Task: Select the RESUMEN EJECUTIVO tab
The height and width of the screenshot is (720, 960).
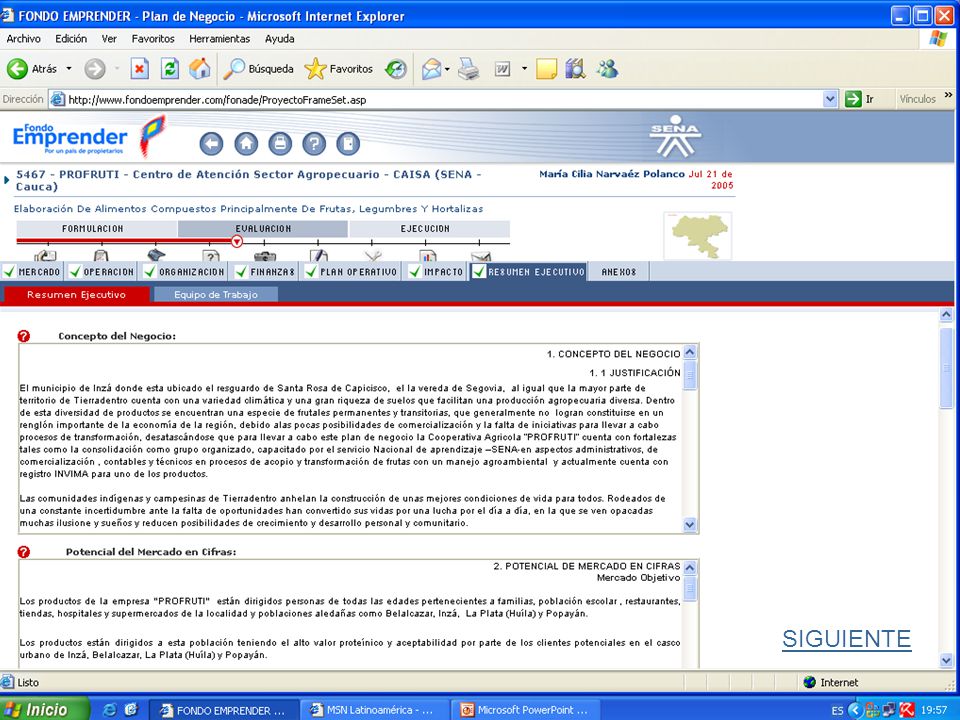Action: click(x=529, y=272)
